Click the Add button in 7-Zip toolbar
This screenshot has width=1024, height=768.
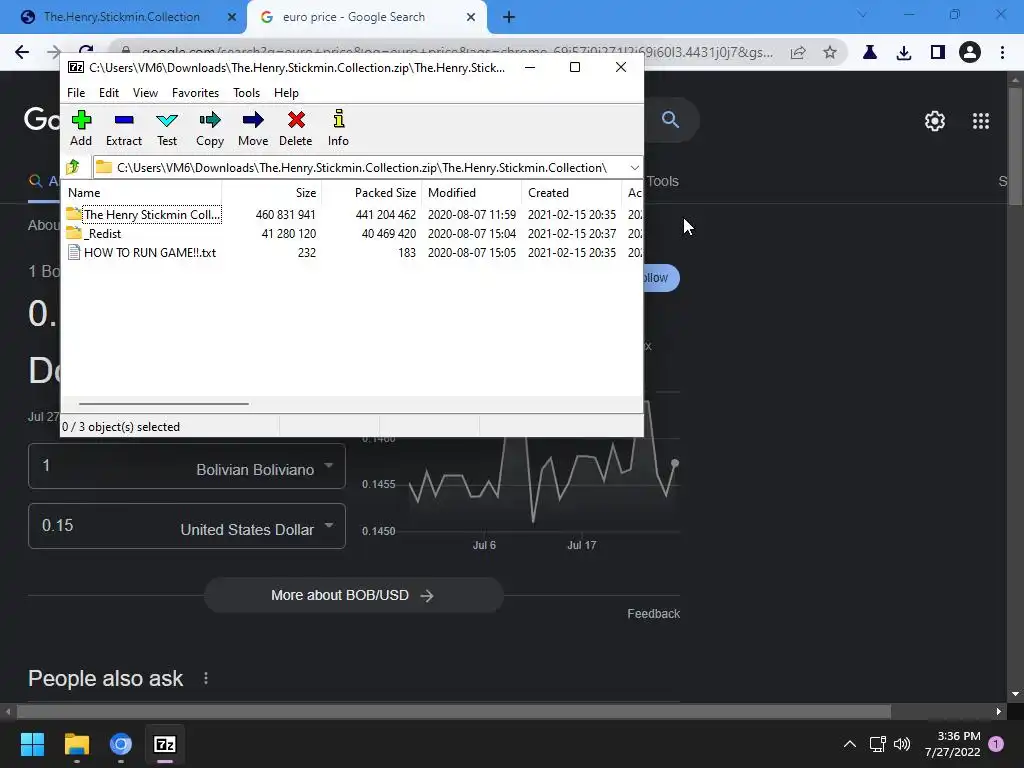(81, 128)
